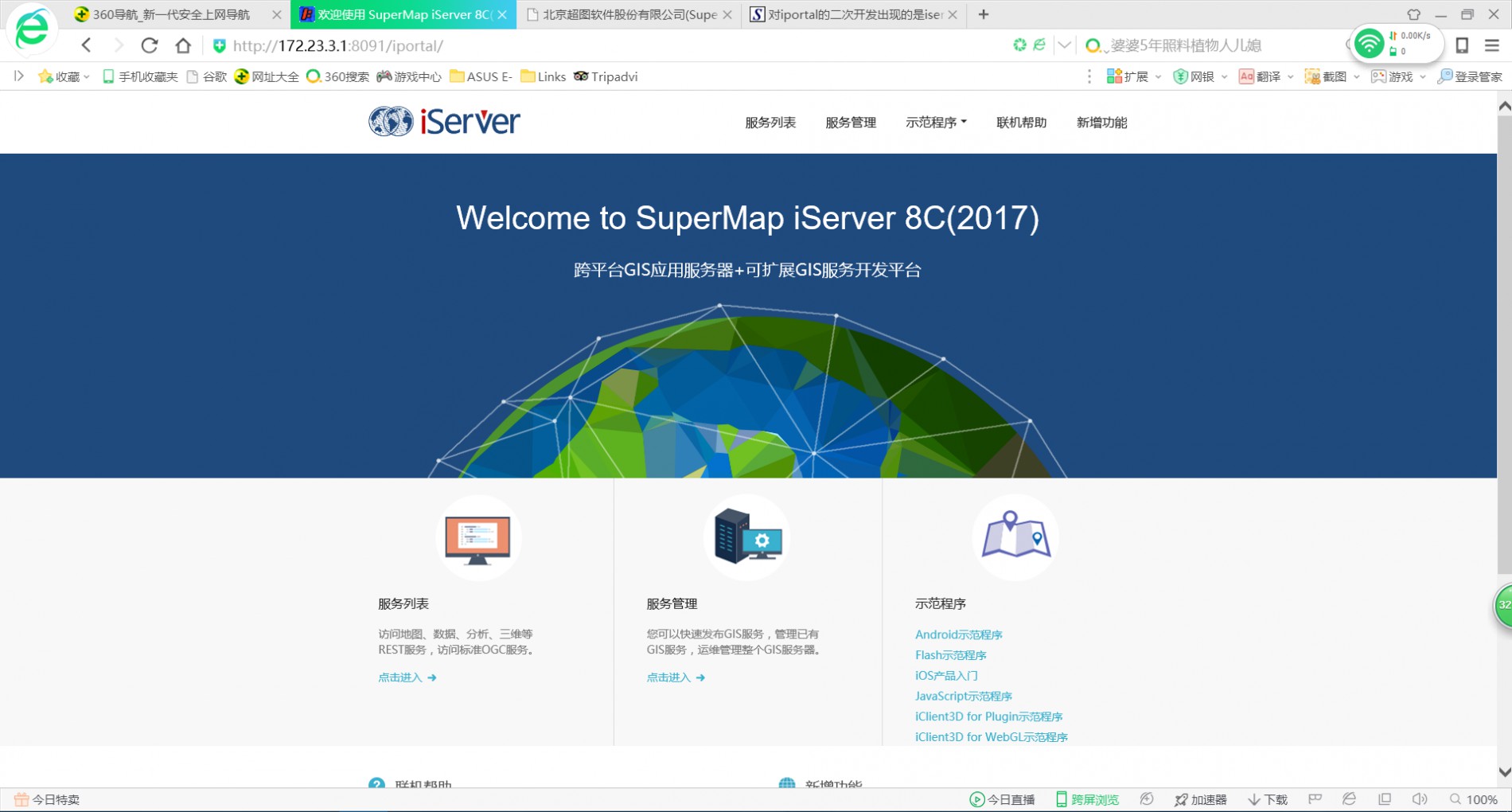Image resolution: width=1512 pixels, height=812 pixels.
Task: Expand the address bar dropdown arrow
Action: [x=1064, y=45]
